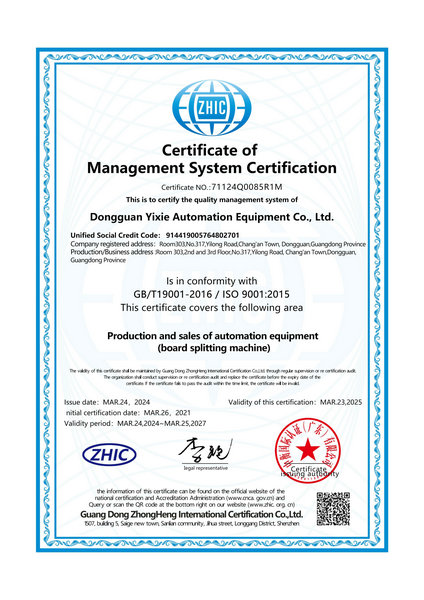Click the www.zhic.org.cn website reference
Screen dimensions: 424x600
271,505
